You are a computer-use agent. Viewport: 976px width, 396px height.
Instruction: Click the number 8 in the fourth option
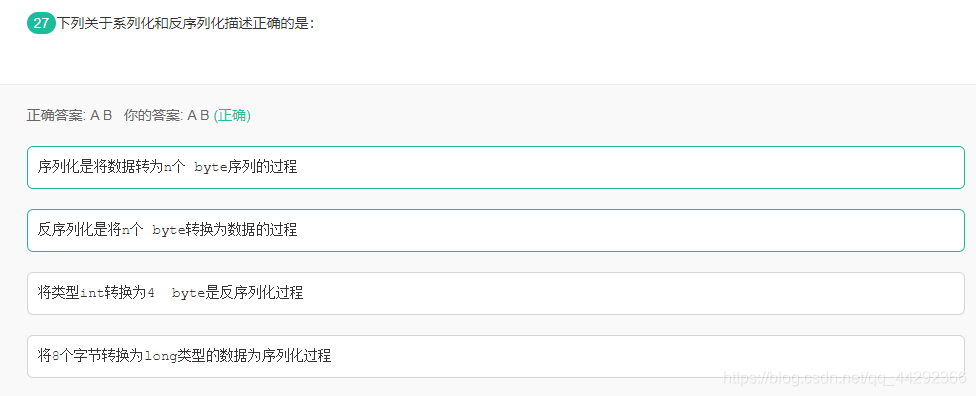pyautogui.click(x=55, y=357)
